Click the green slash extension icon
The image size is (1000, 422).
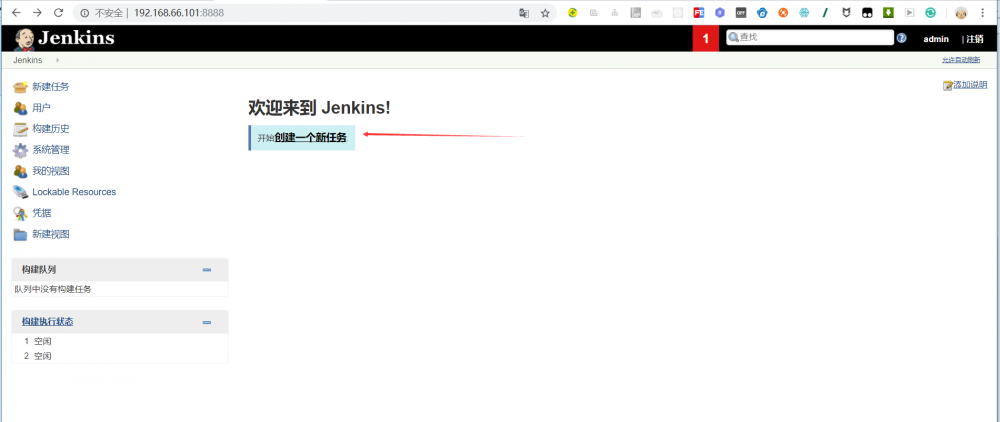[825, 13]
